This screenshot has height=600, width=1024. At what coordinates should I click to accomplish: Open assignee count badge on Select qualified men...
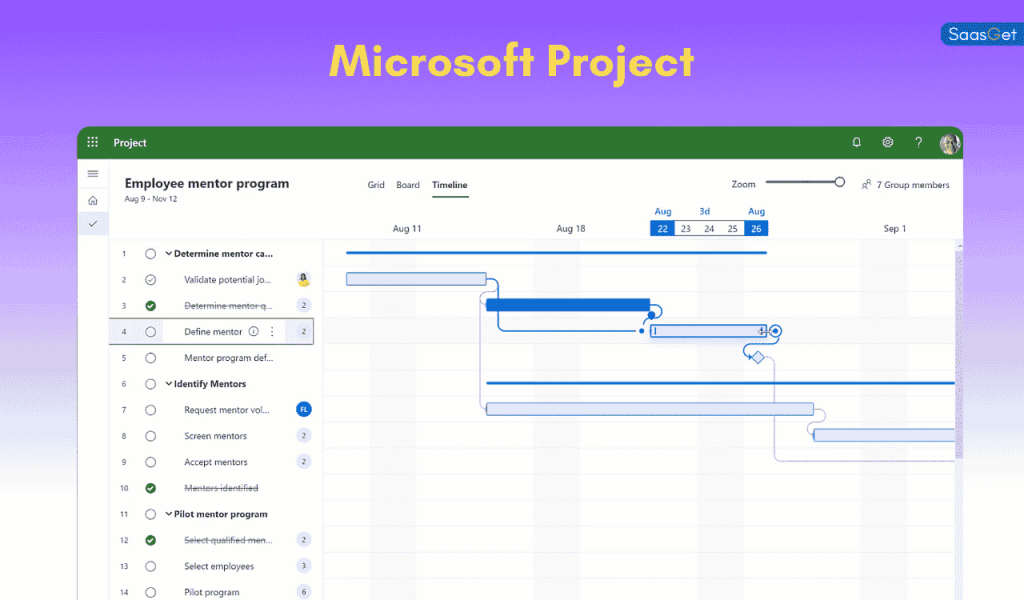click(304, 540)
